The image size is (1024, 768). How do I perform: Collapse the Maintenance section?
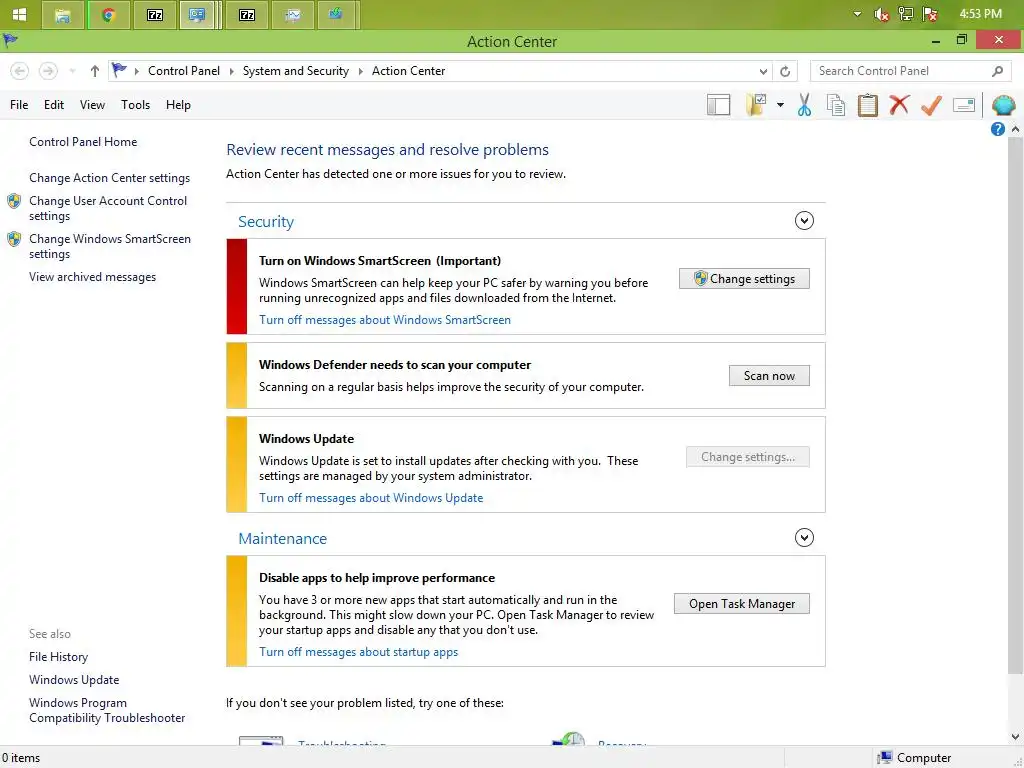click(804, 537)
